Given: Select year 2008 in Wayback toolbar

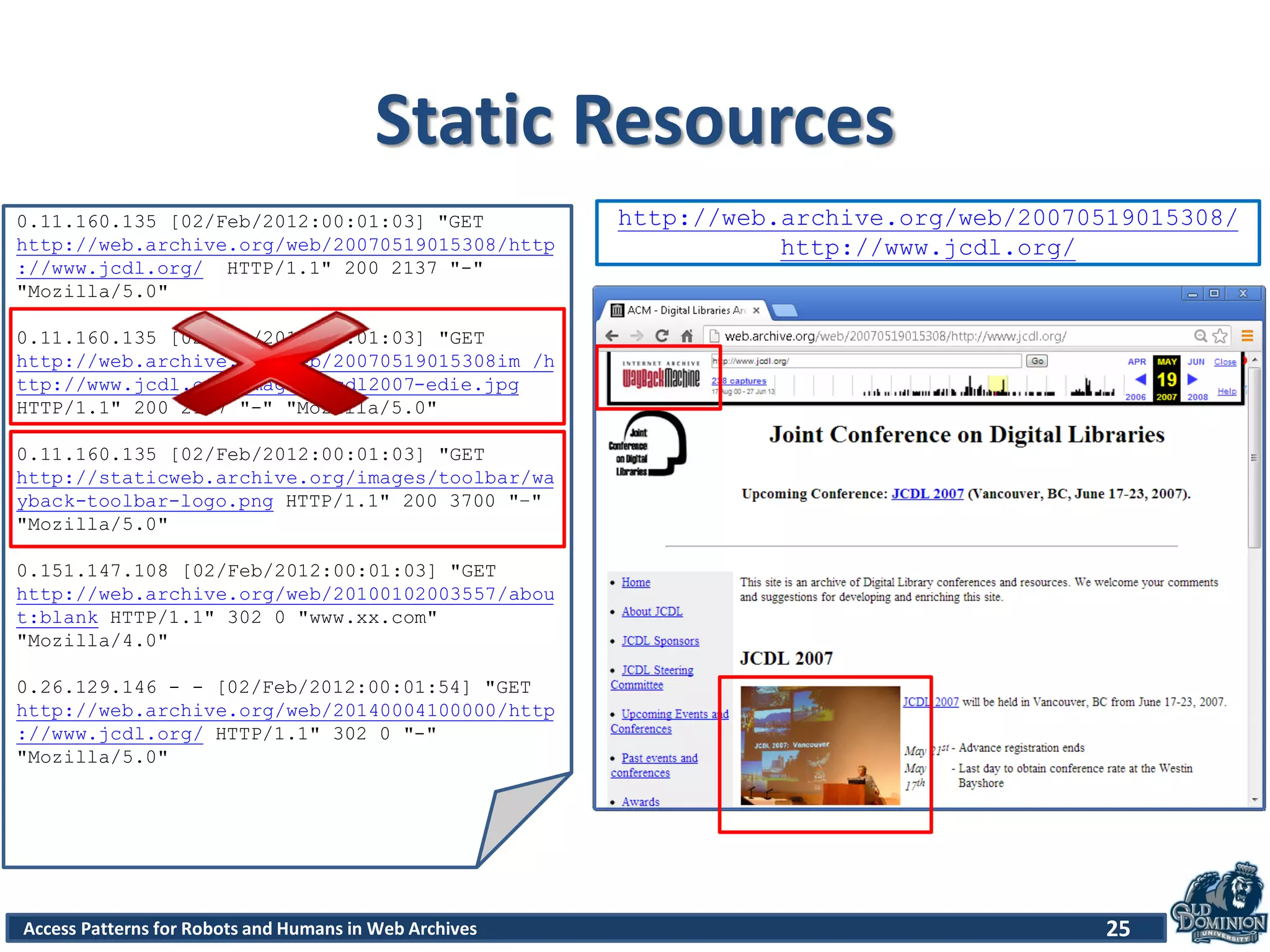Looking at the screenshot, I should (1197, 397).
